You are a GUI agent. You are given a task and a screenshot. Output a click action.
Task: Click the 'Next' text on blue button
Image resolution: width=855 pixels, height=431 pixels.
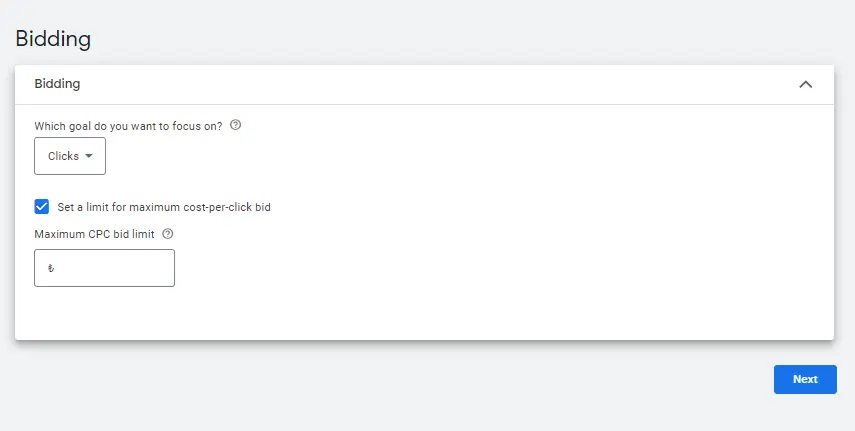pyautogui.click(x=805, y=379)
